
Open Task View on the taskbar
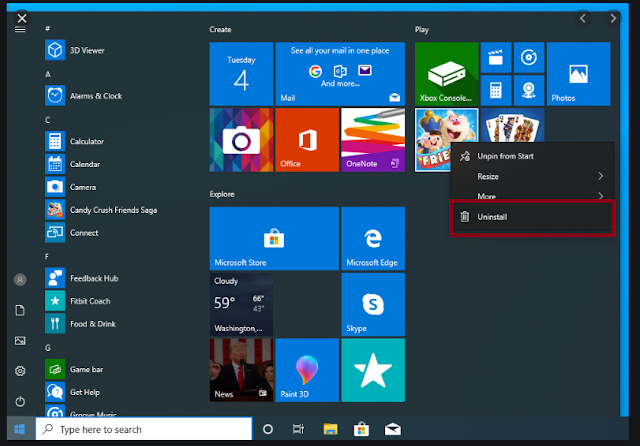click(298, 429)
